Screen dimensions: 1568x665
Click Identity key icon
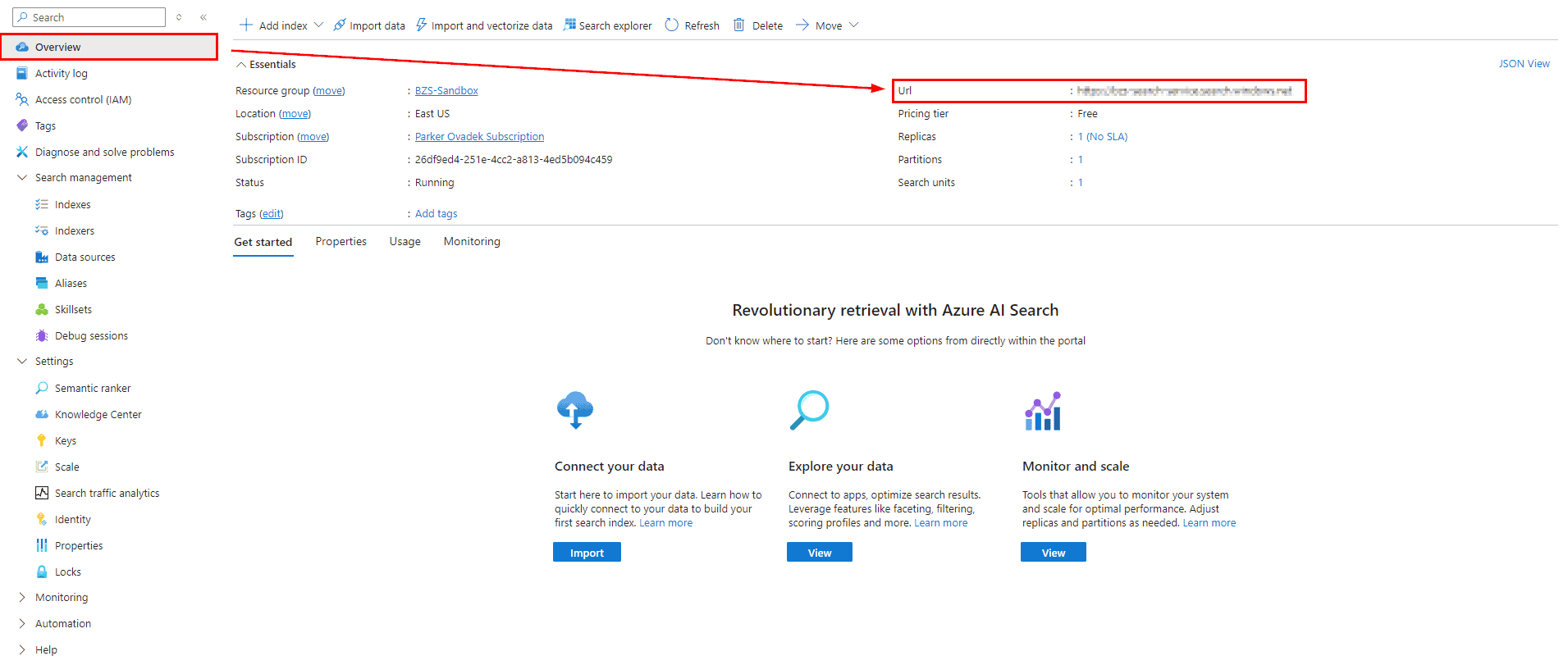(x=42, y=519)
